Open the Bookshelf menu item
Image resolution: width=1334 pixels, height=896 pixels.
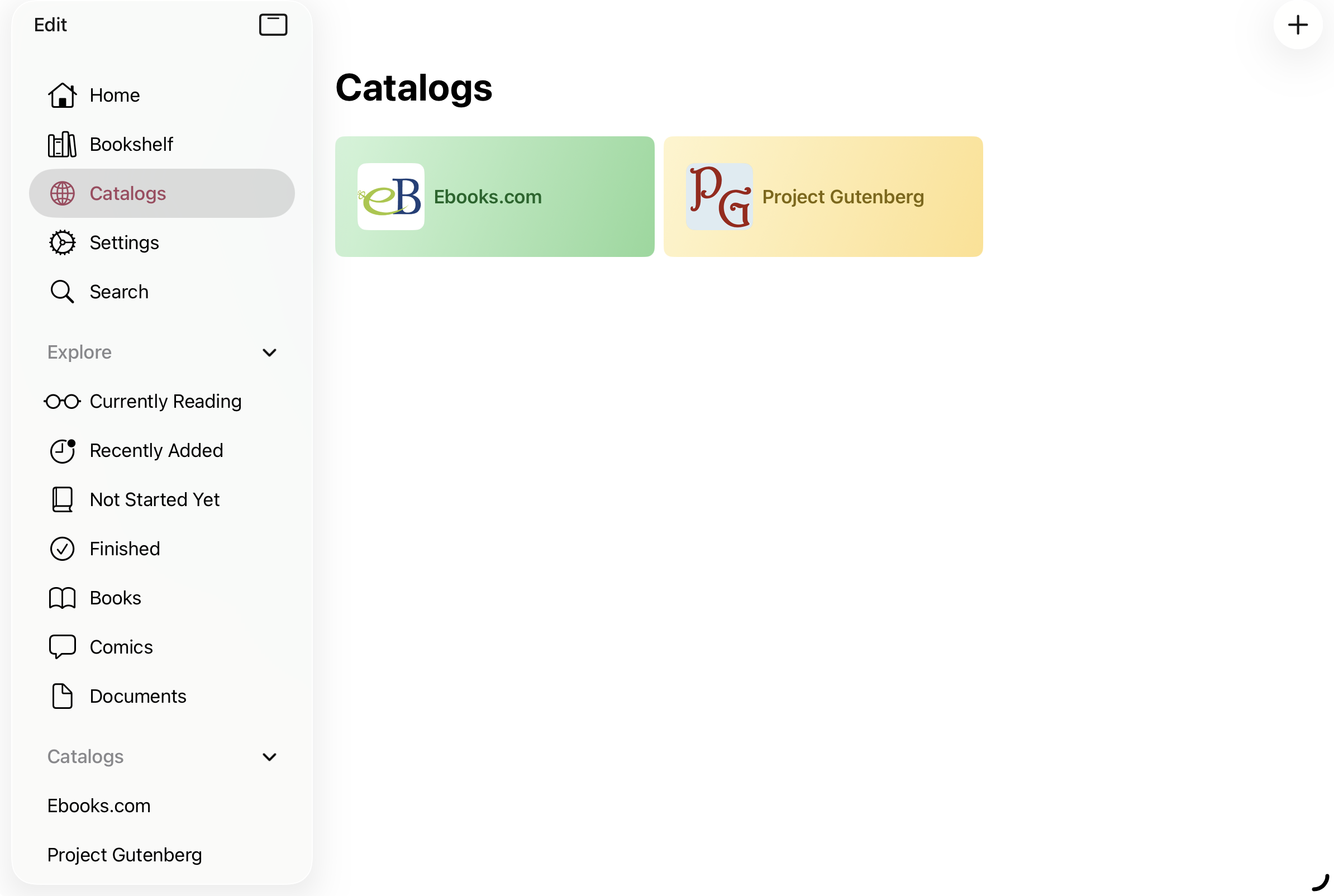point(161,144)
